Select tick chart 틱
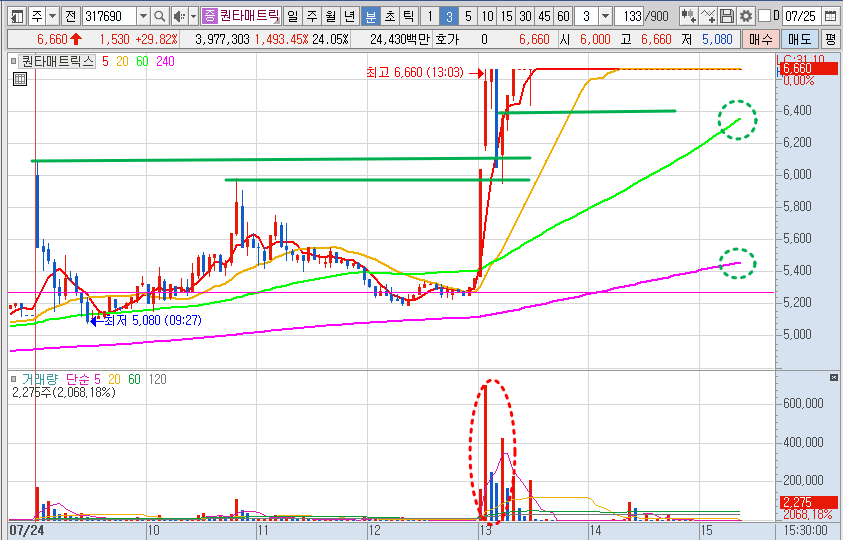Viewport: 843px width, 540px height. (x=409, y=17)
